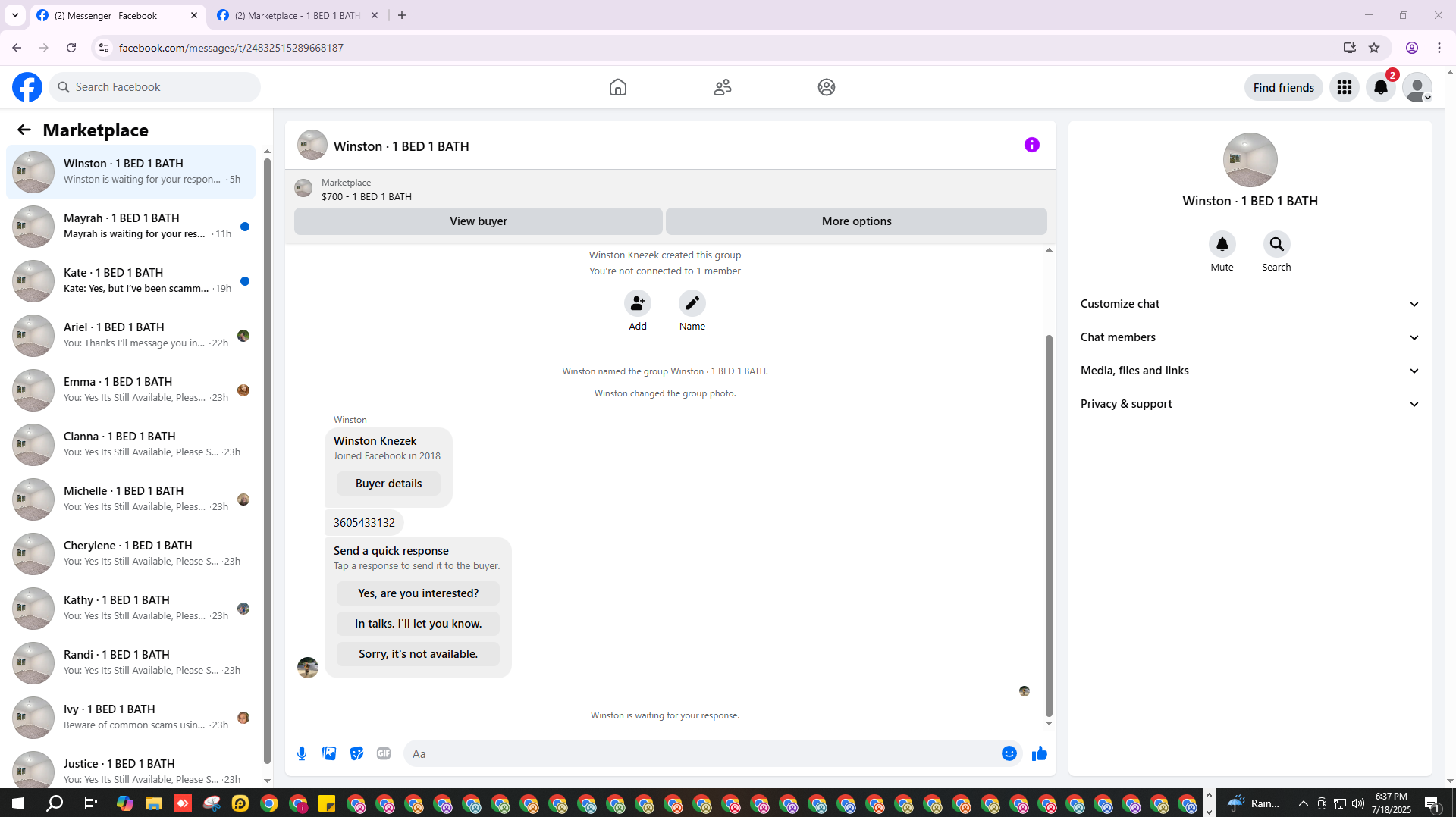Add people to the group chat

click(x=638, y=303)
